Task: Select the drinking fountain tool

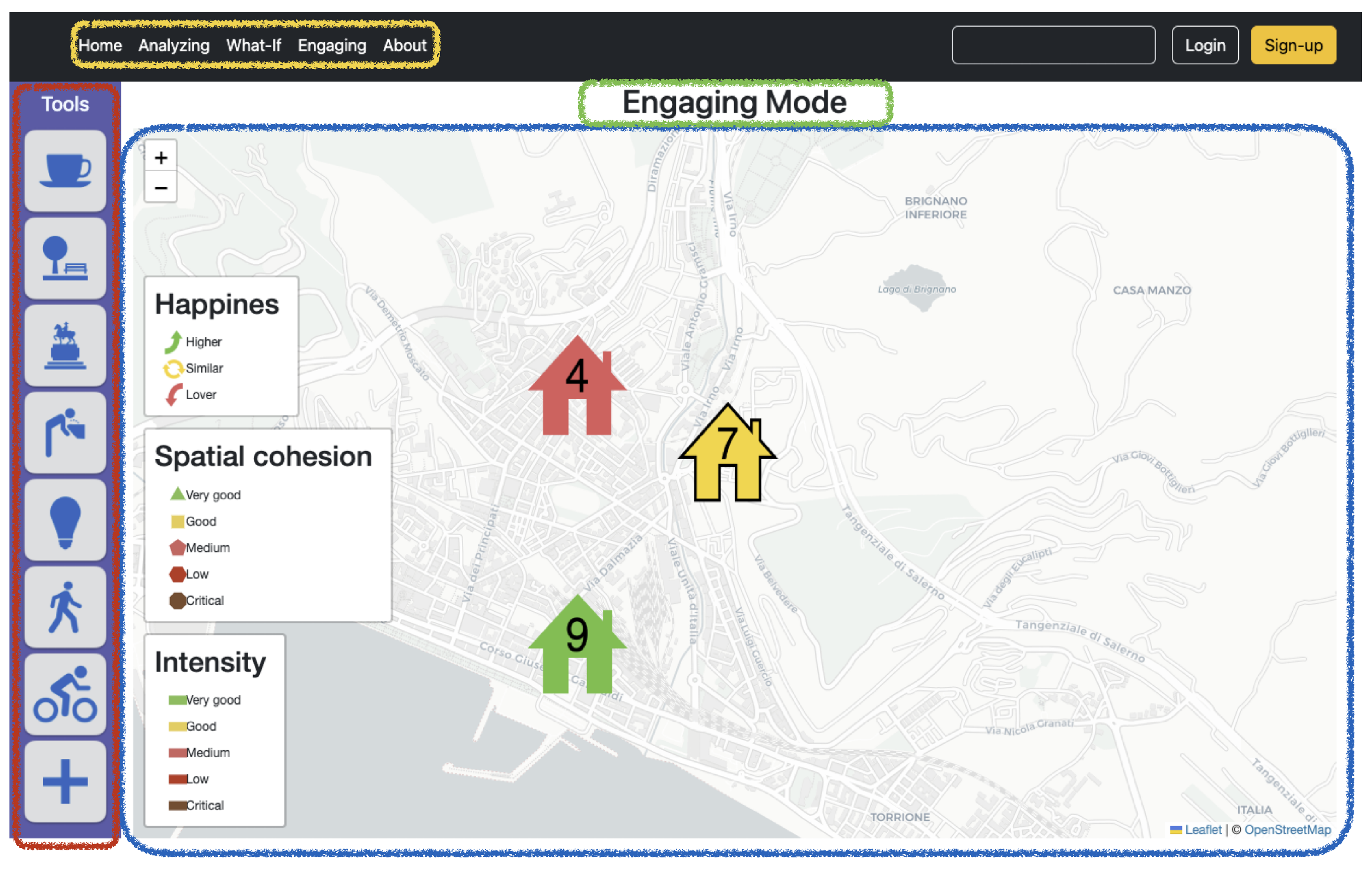Action: click(65, 433)
